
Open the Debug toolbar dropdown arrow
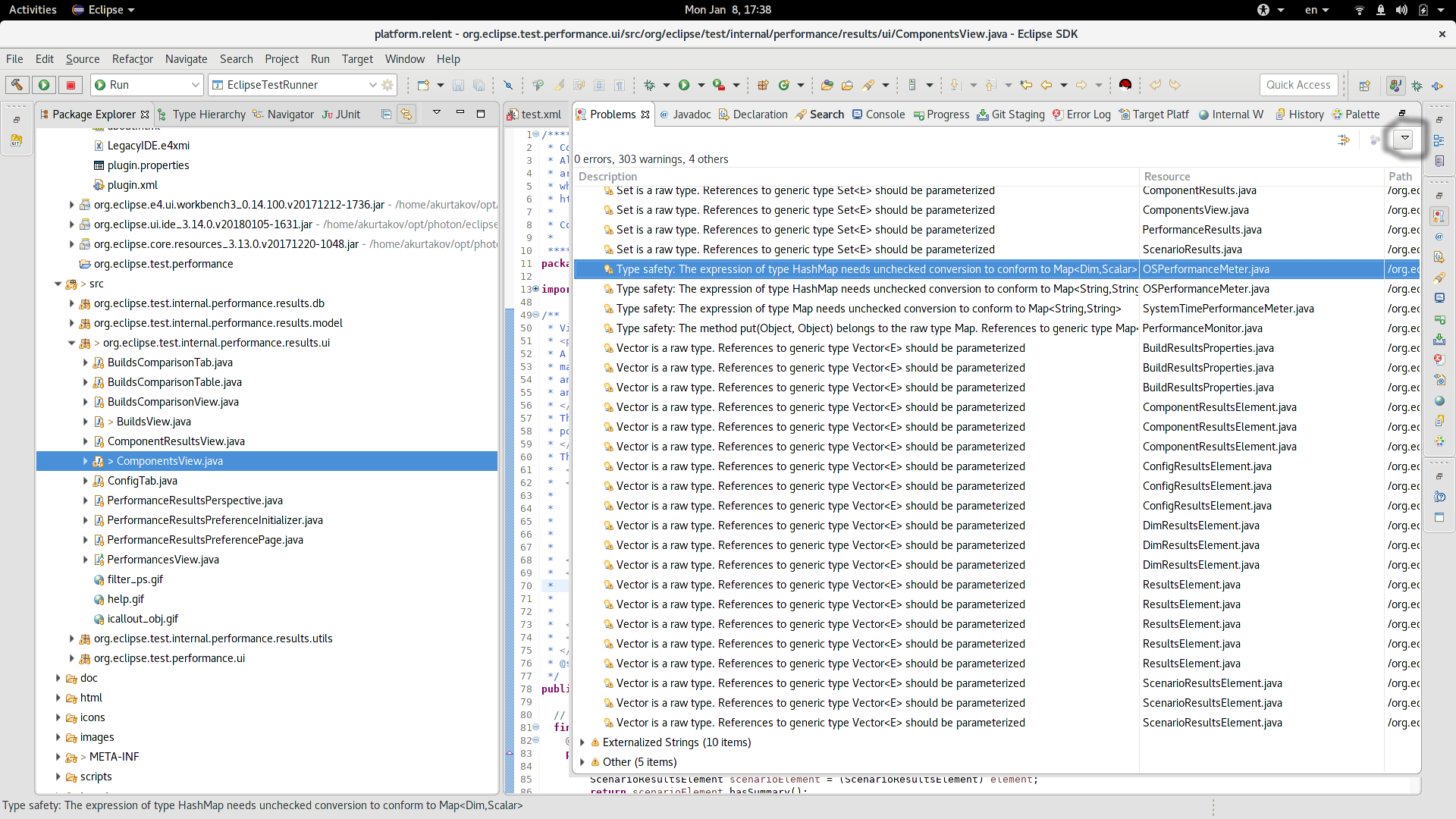tap(667, 85)
